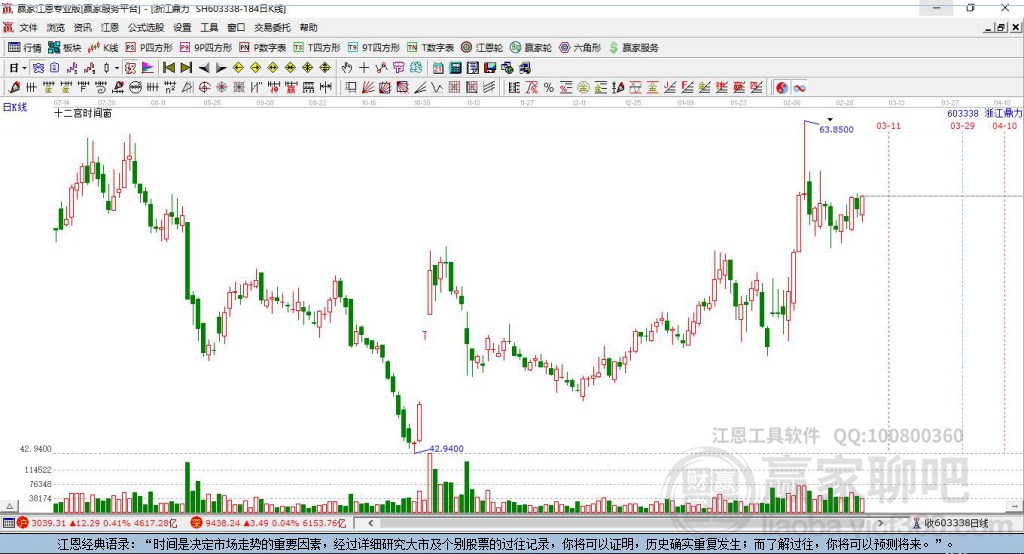Open the 江恩 menu

110,27
